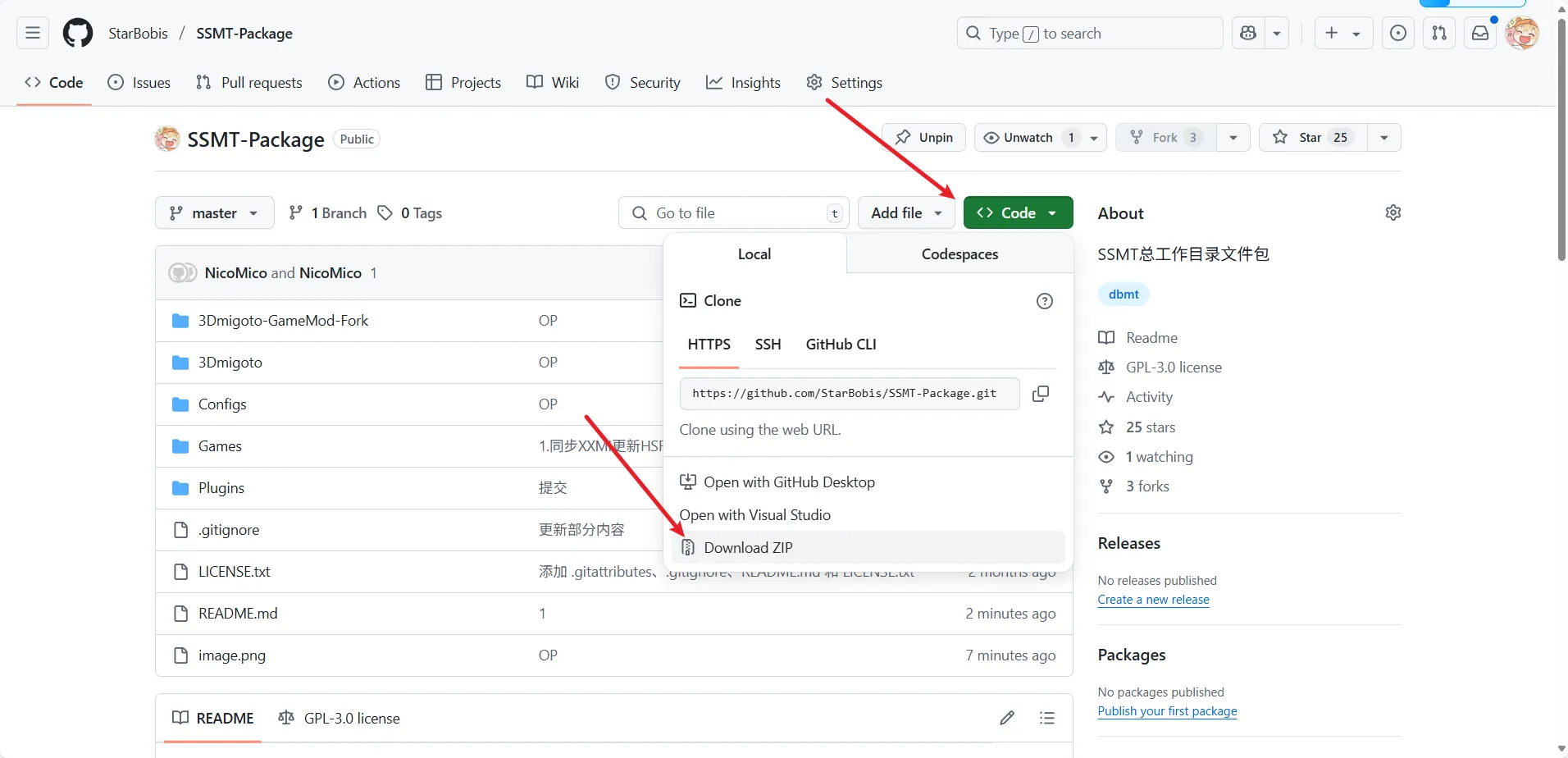Click Publish your first package link

[1167, 711]
